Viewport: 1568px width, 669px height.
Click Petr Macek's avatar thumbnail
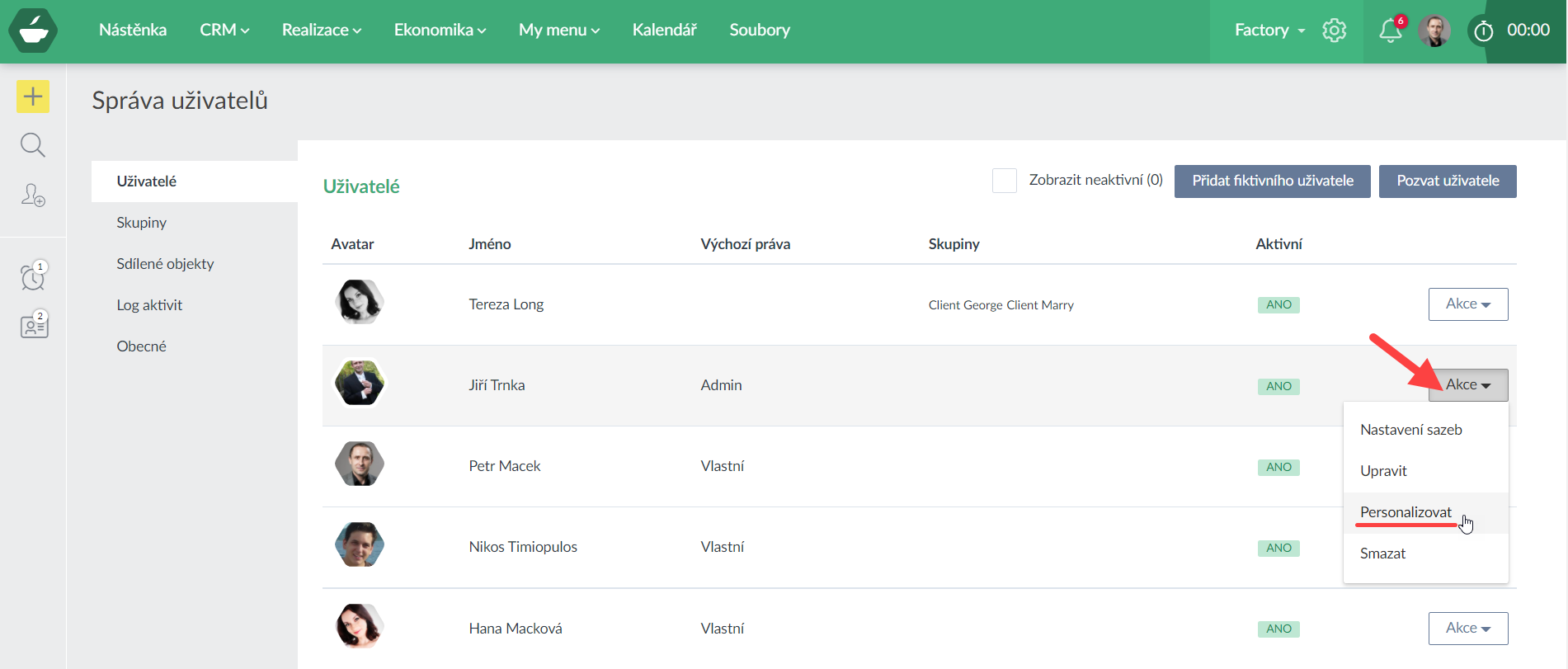click(x=360, y=464)
